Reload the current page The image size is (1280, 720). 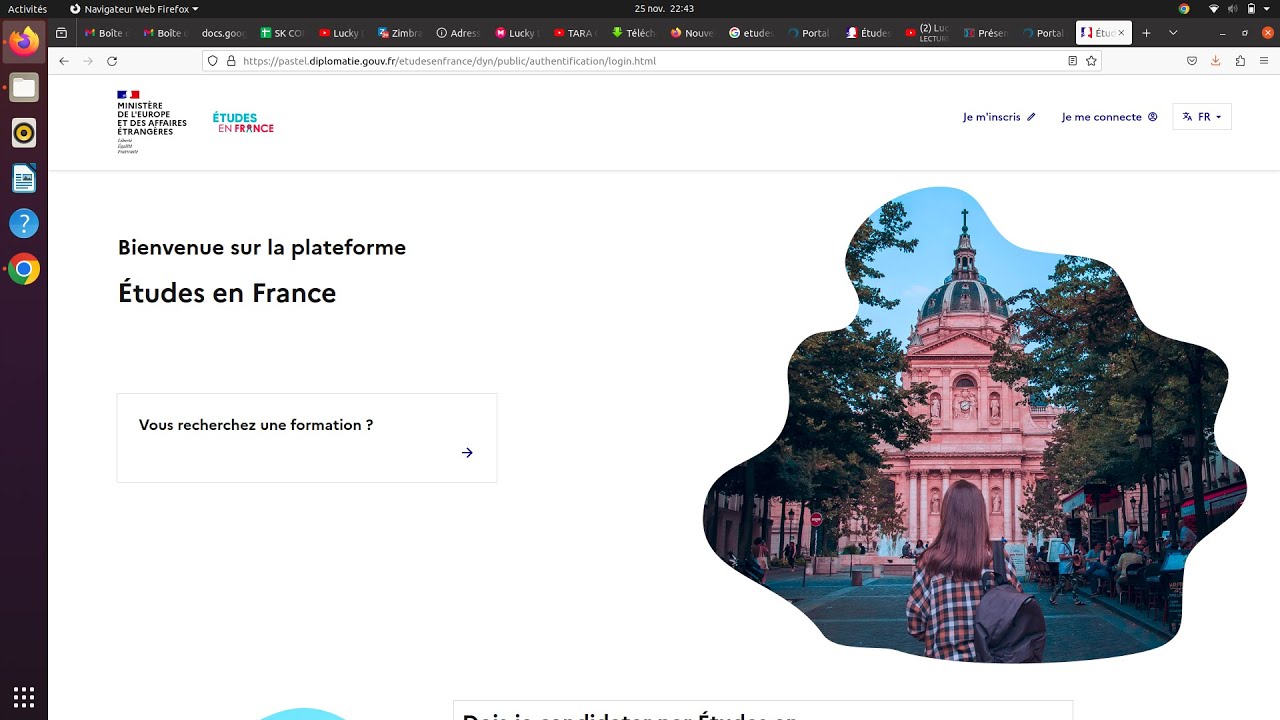112,61
